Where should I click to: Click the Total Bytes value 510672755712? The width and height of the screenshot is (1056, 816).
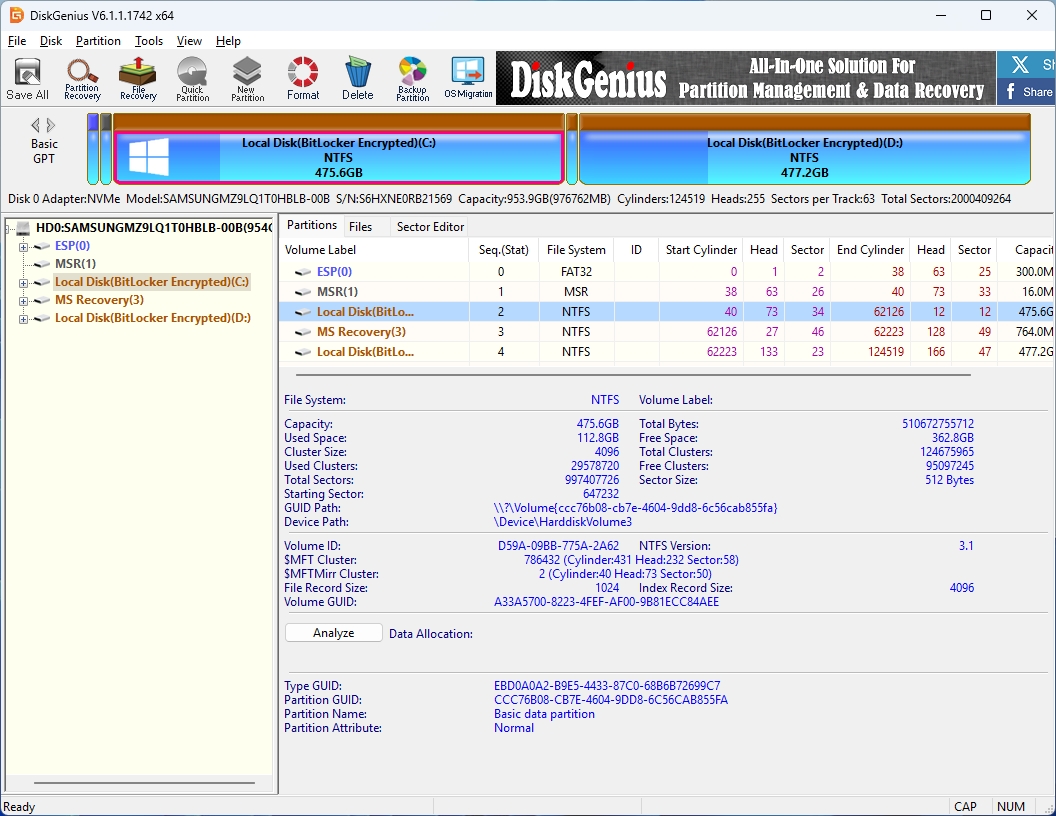(938, 424)
